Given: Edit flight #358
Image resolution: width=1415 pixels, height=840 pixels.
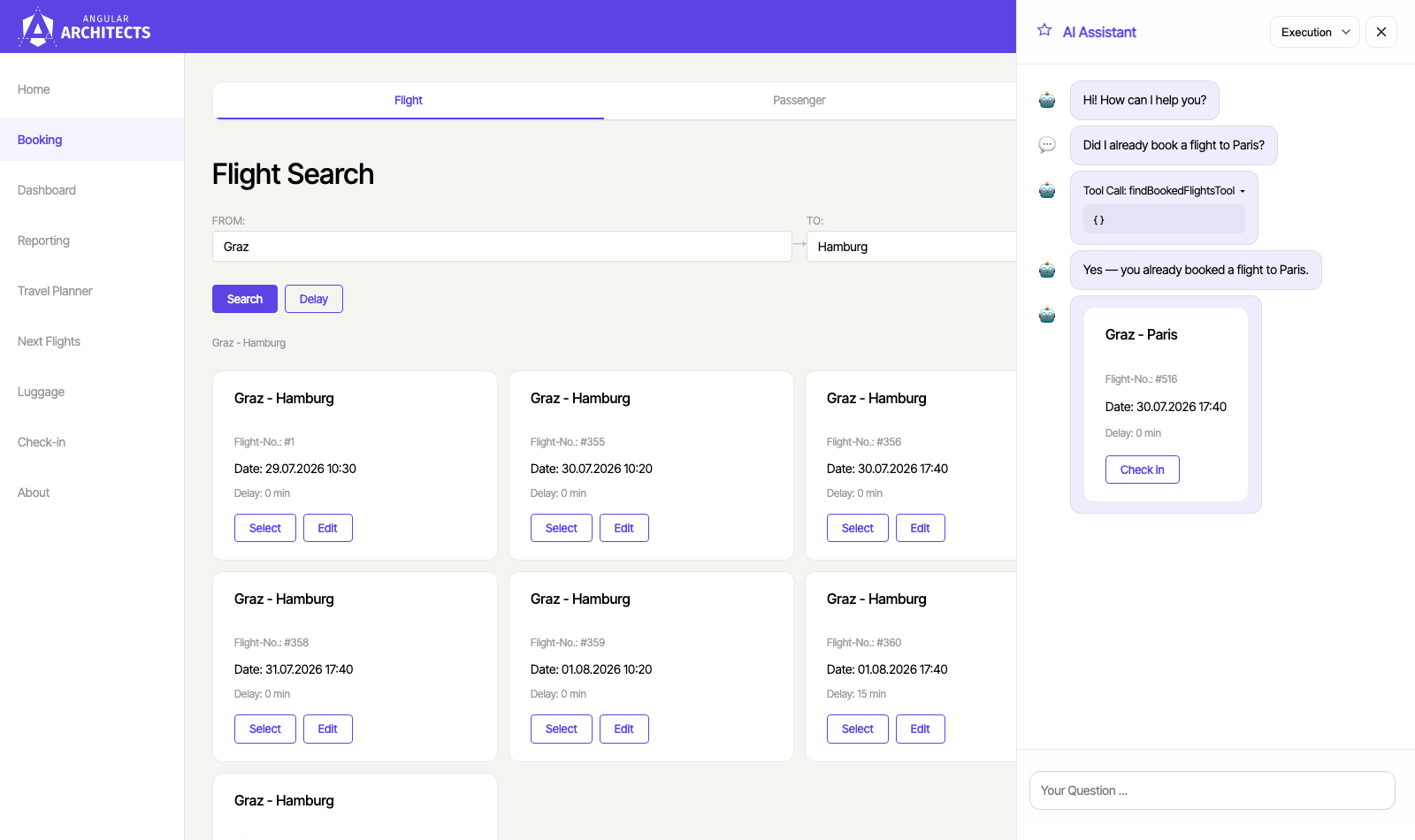Looking at the screenshot, I should pos(328,729).
